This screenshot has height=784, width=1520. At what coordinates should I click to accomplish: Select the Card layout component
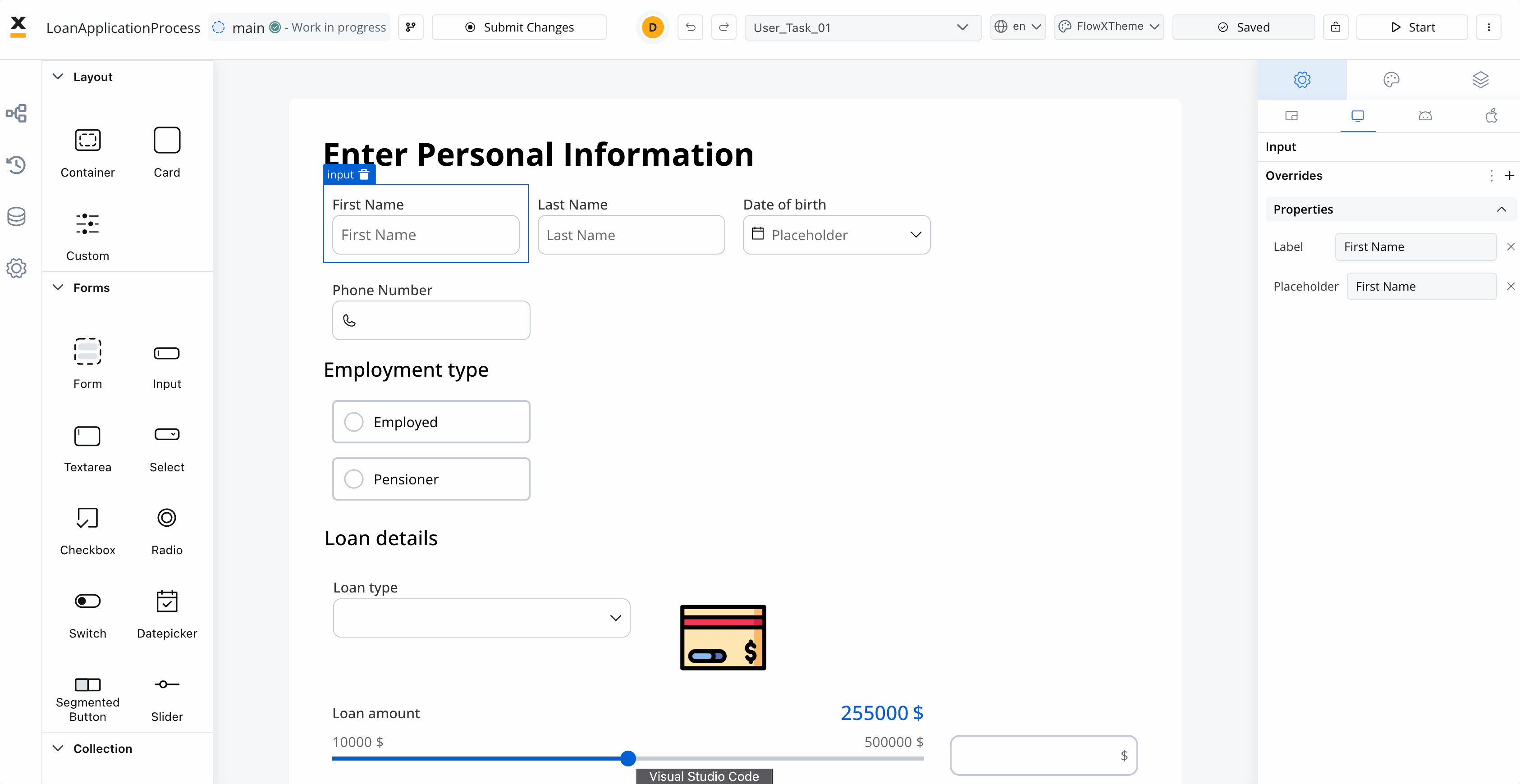tap(166, 152)
